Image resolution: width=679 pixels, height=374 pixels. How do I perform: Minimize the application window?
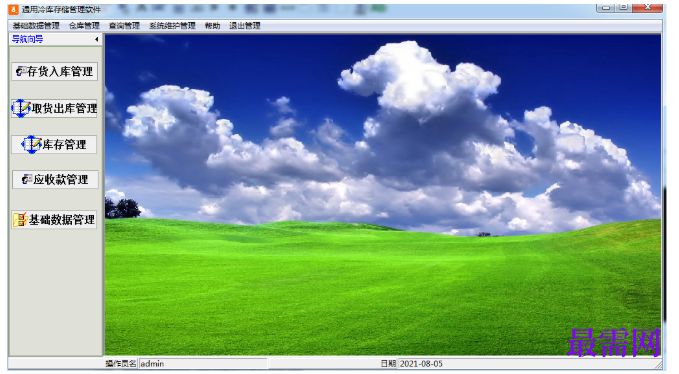pos(606,7)
